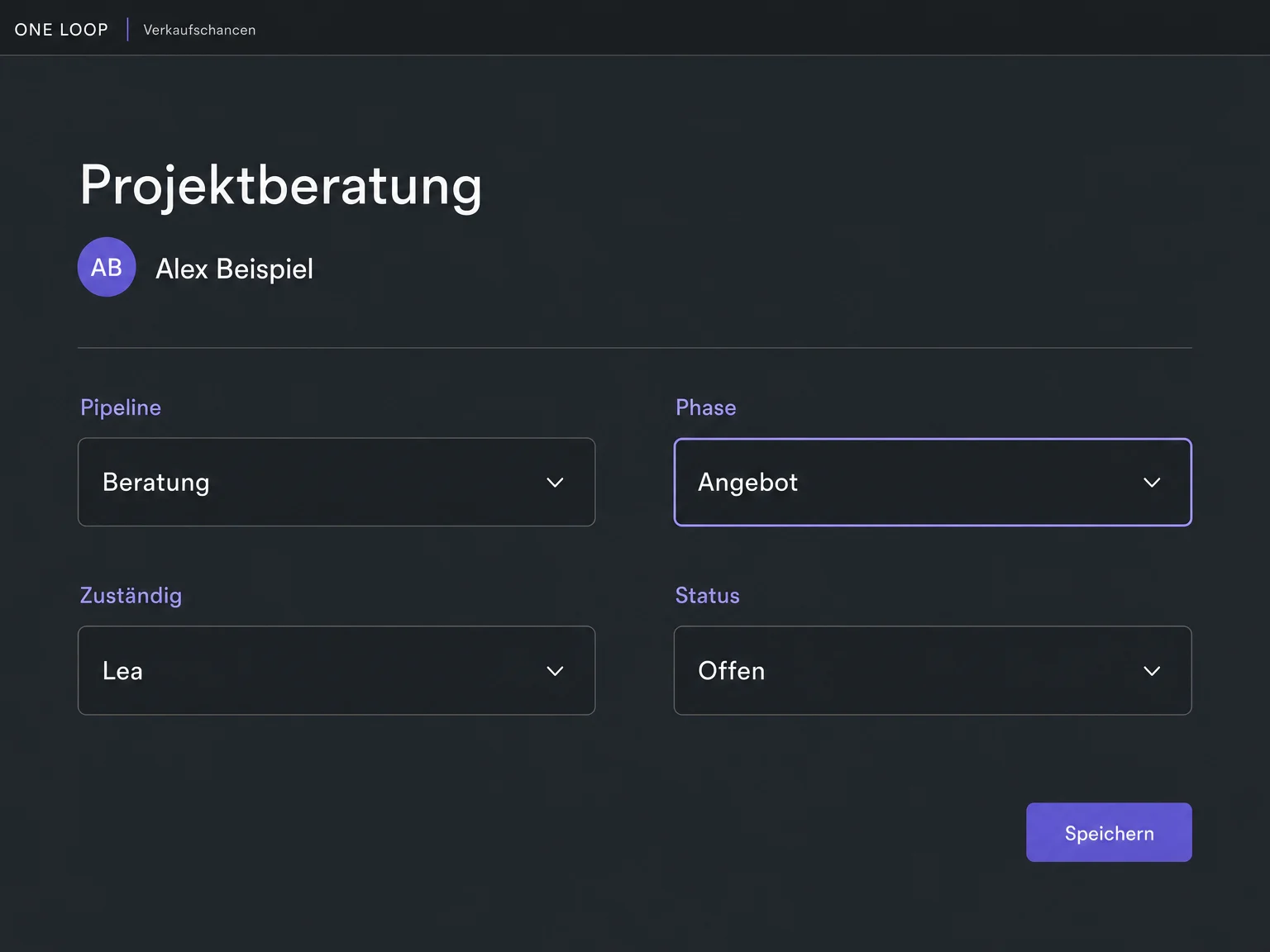This screenshot has height=952, width=1270.
Task: Open the Status dropdown showing Offen
Action: click(933, 670)
